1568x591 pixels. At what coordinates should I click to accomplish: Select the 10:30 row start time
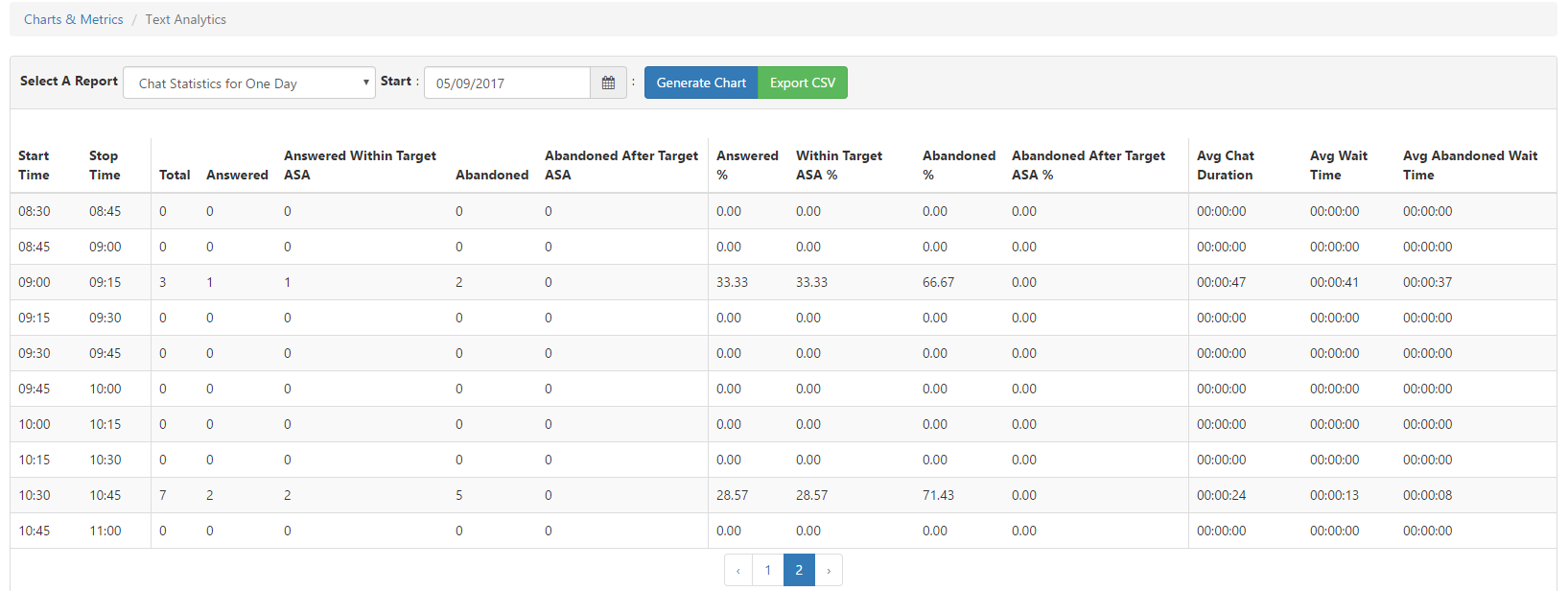click(x=35, y=495)
